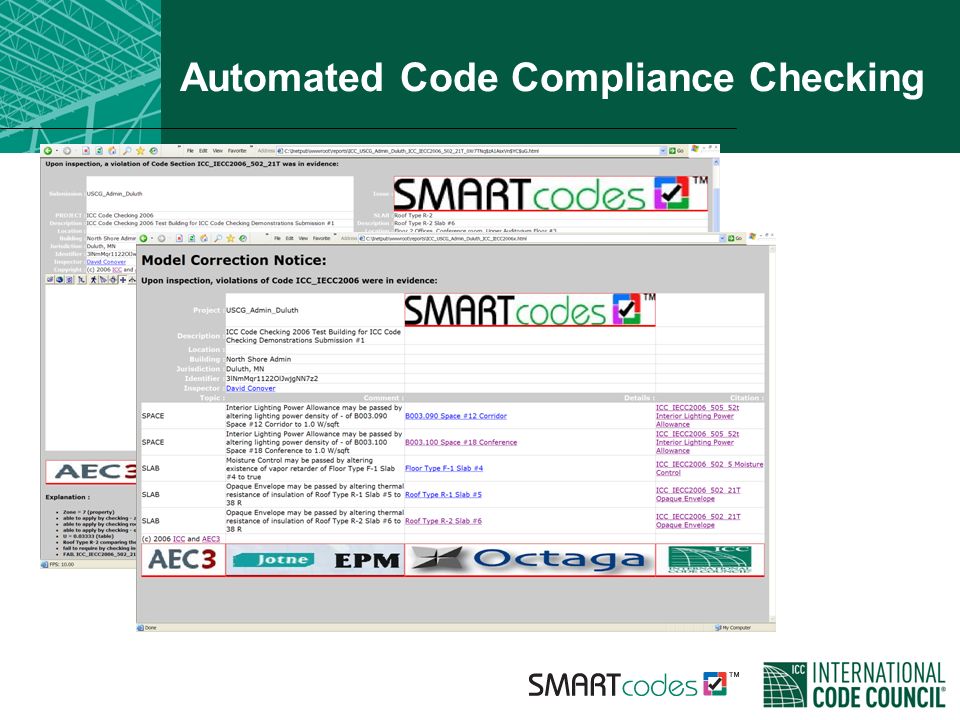Click AEC3 link in front window copyright line

point(211,539)
